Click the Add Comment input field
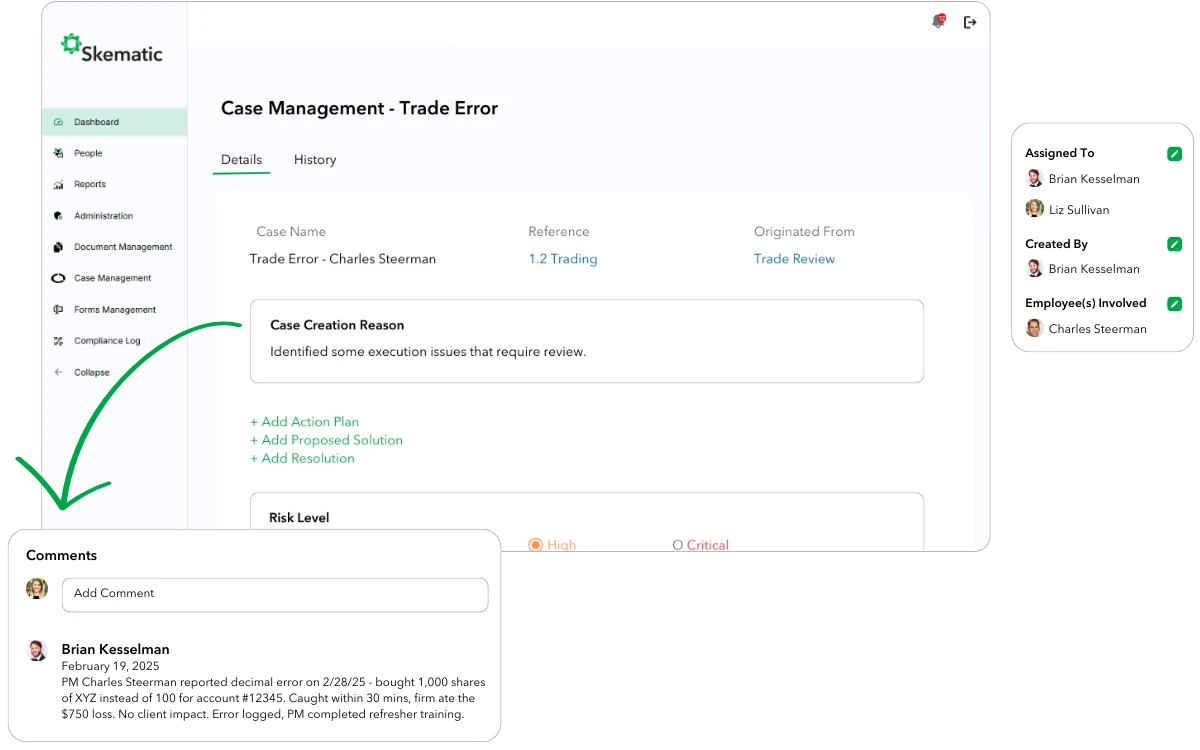The width and height of the screenshot is (1200, 750). [x=275, y=594]
